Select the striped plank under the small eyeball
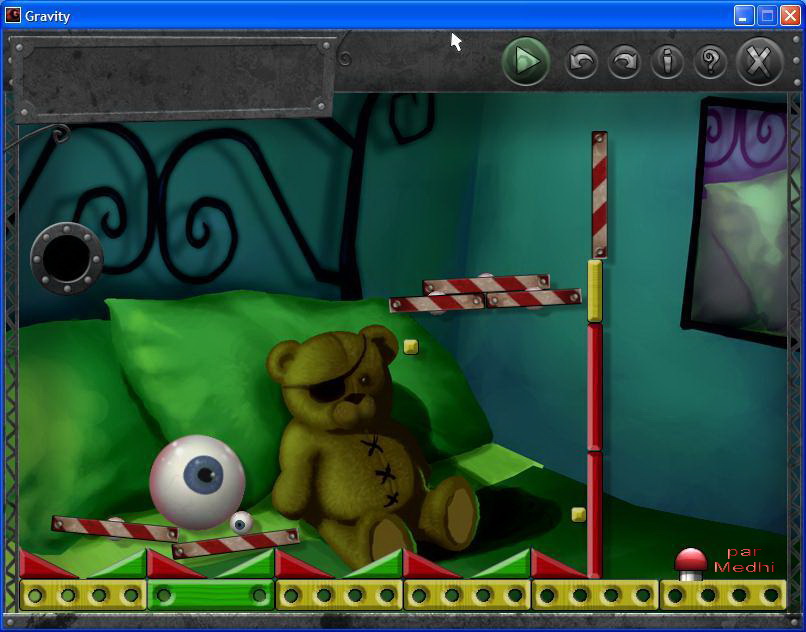The width and height of the screenshot is (806, 632). pos(236,544)
